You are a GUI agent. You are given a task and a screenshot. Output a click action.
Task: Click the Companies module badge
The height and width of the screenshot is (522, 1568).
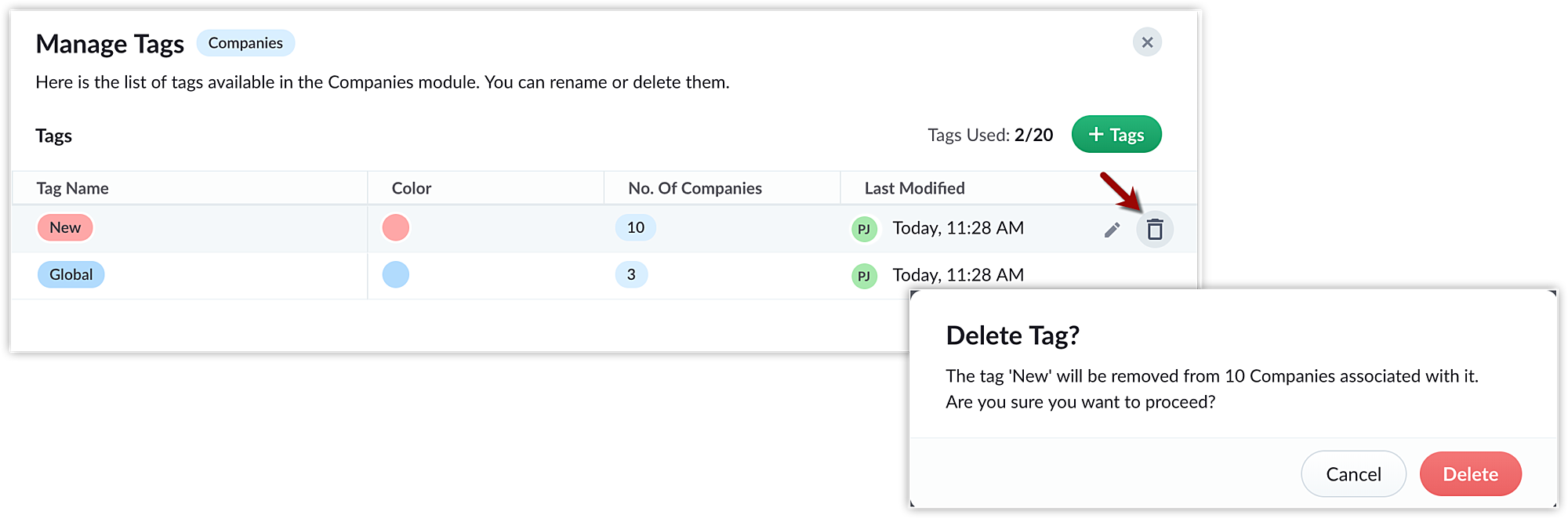(x=245, y=43)
